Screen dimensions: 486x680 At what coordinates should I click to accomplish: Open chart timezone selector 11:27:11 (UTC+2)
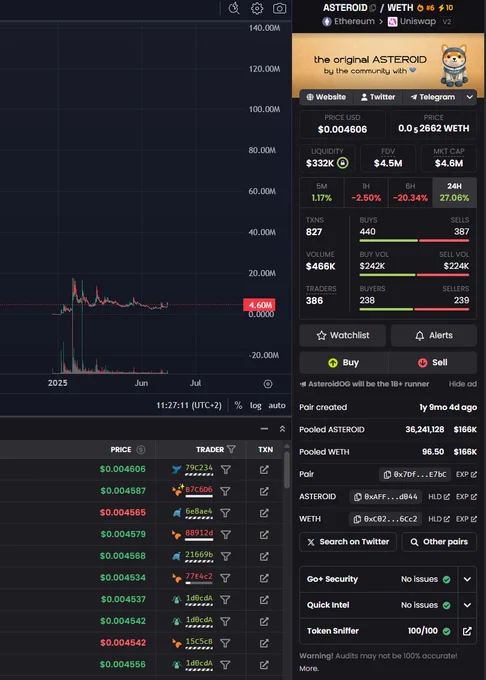click(189, 405)
